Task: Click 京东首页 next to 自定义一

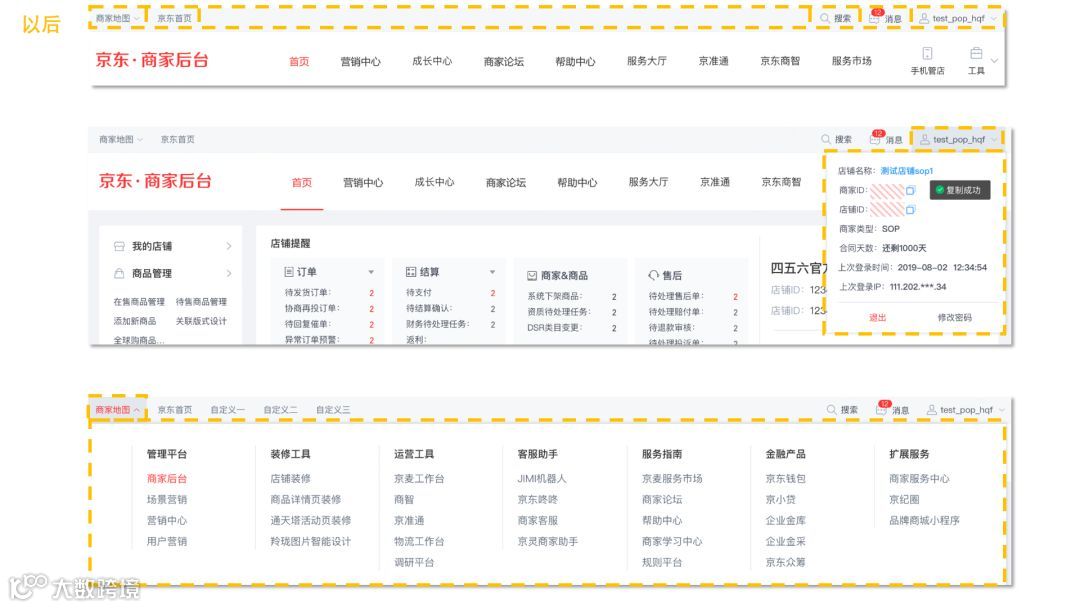Action: tap(175, 410)
